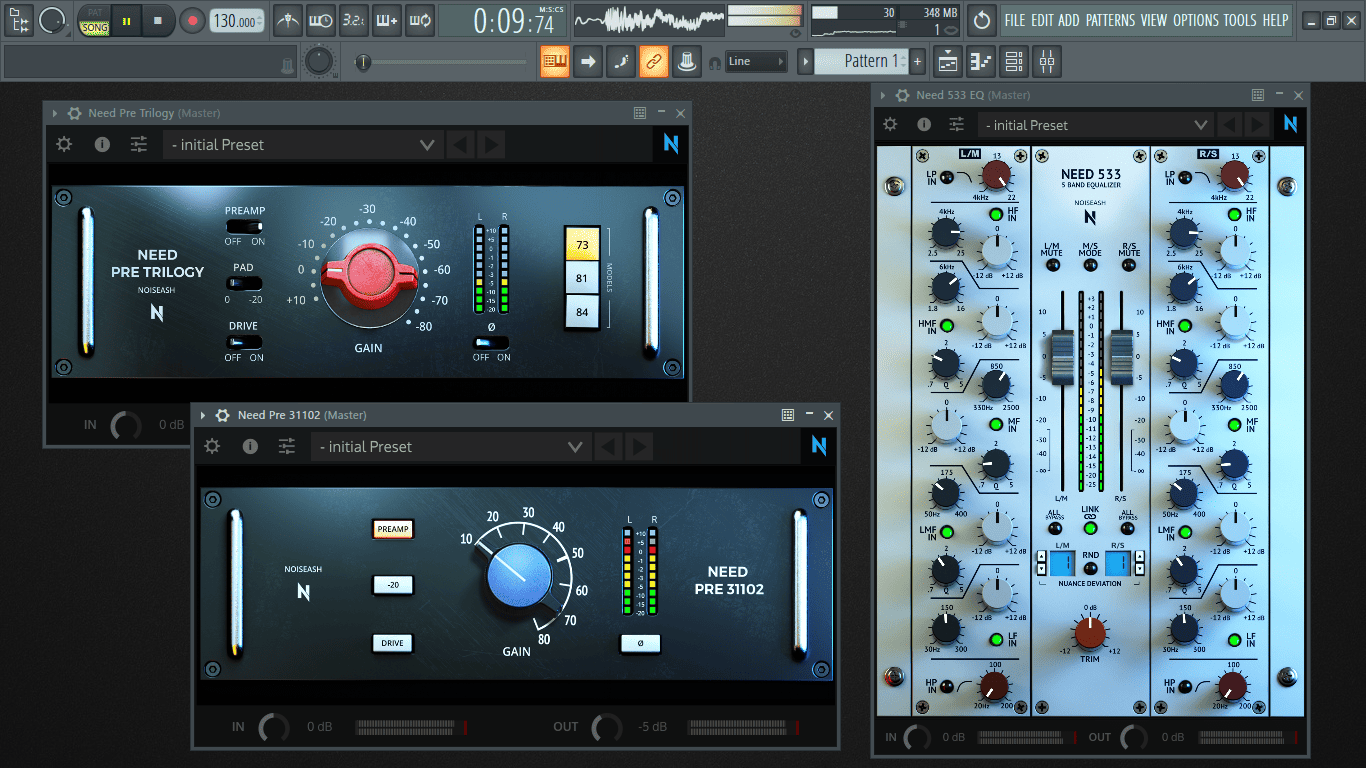The image size is (1366, 768).
Task: Toggle the LINK light on Need 533
Action: (1090, 528)
